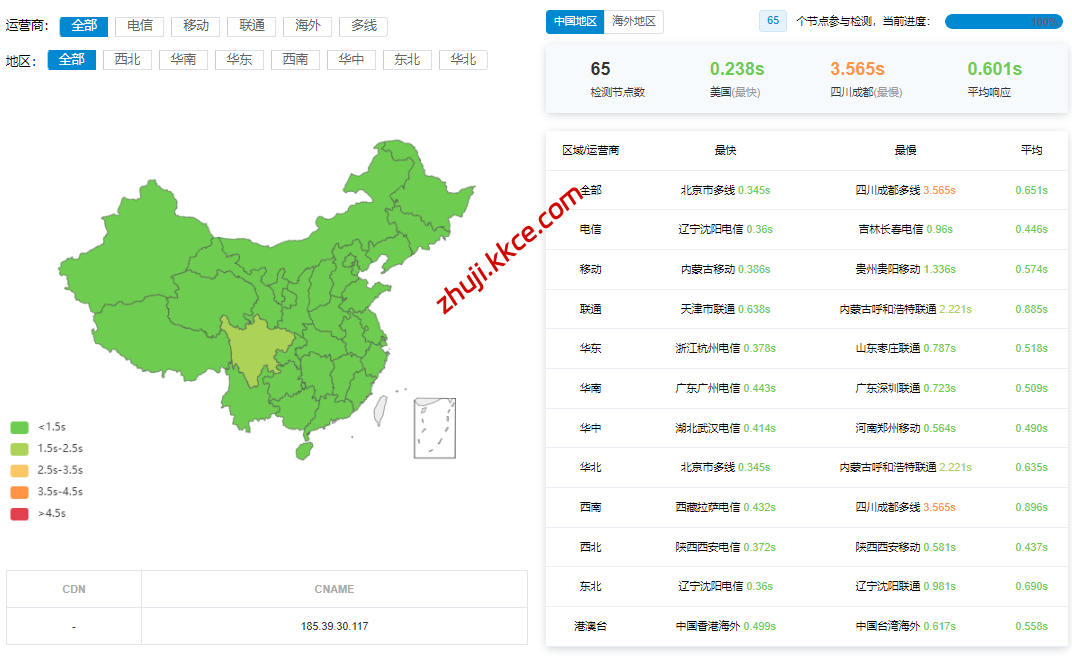Click the red >4.5s legend swatch
1072x656 pixels.
tap(19, 514)
